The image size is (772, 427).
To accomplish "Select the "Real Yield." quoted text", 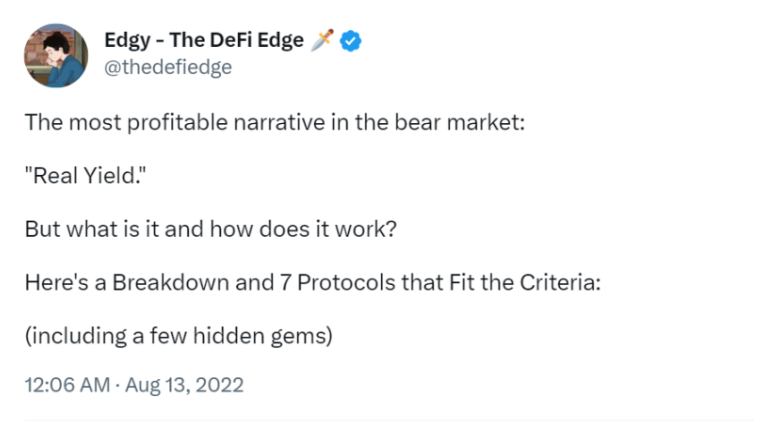I will (x=85, y=175).
